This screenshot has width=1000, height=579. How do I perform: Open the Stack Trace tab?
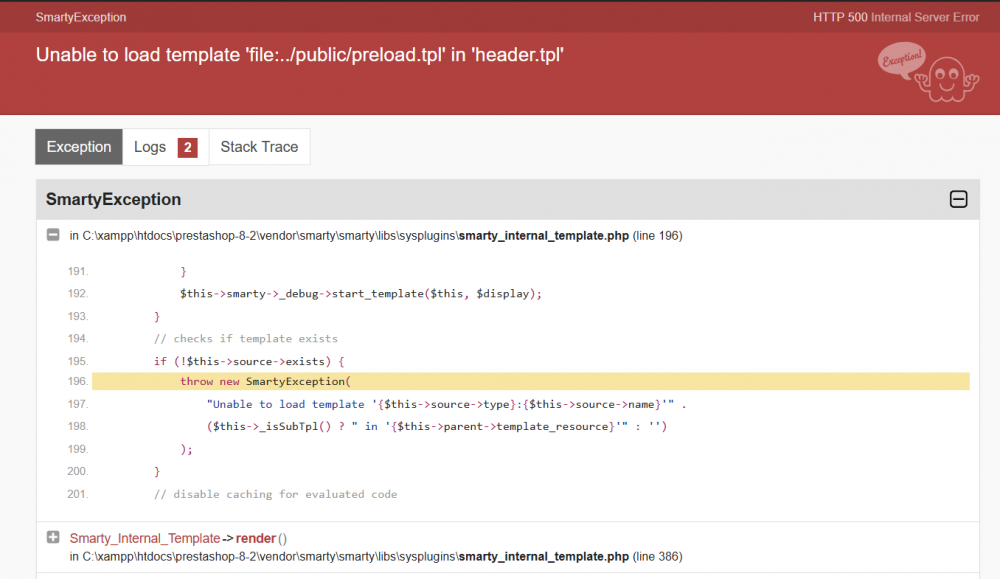tap(259, 147)
